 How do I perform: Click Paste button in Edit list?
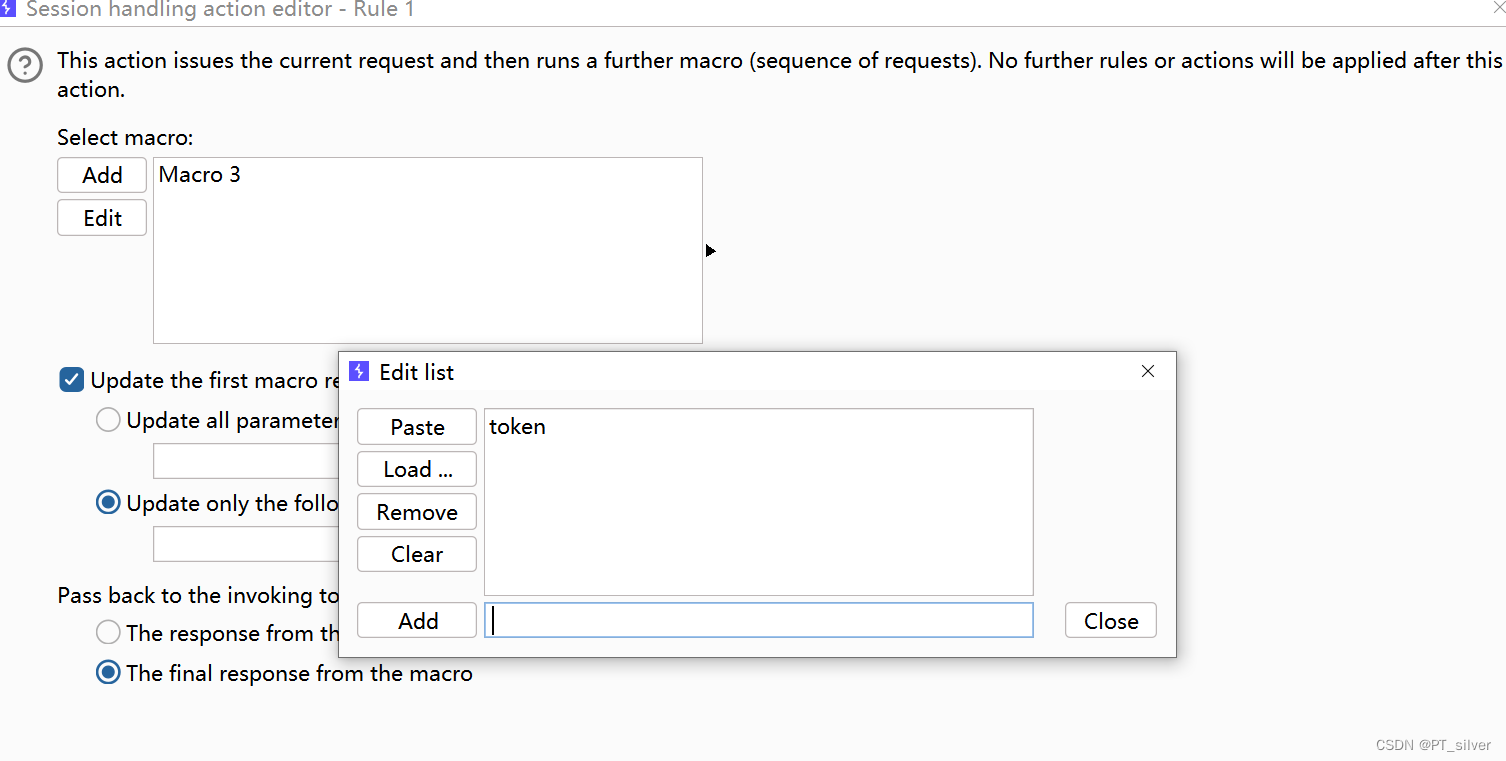coord(417,427)
